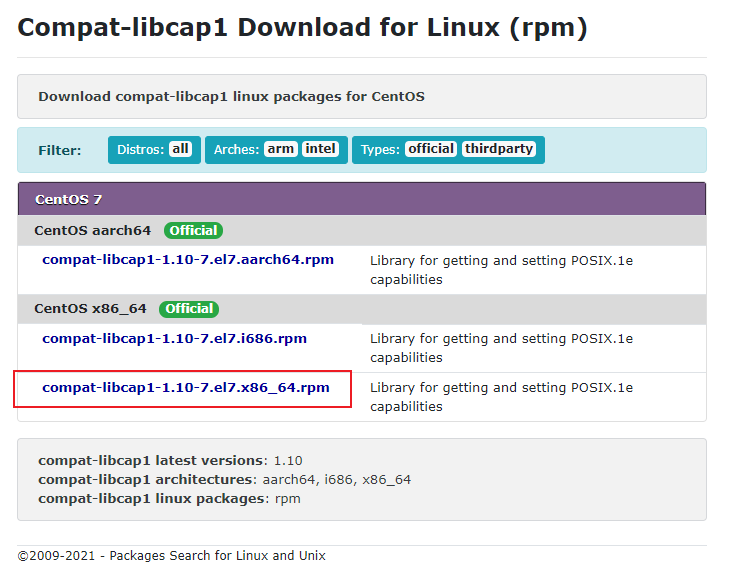
Task: Filter architectures by intel
Action: coord(320,149)
